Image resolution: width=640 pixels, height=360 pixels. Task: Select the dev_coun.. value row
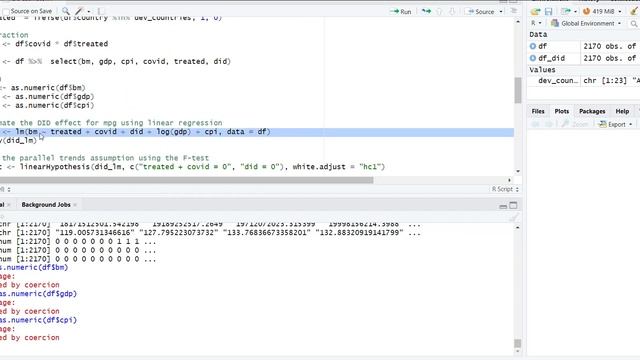tap(584, 80)
